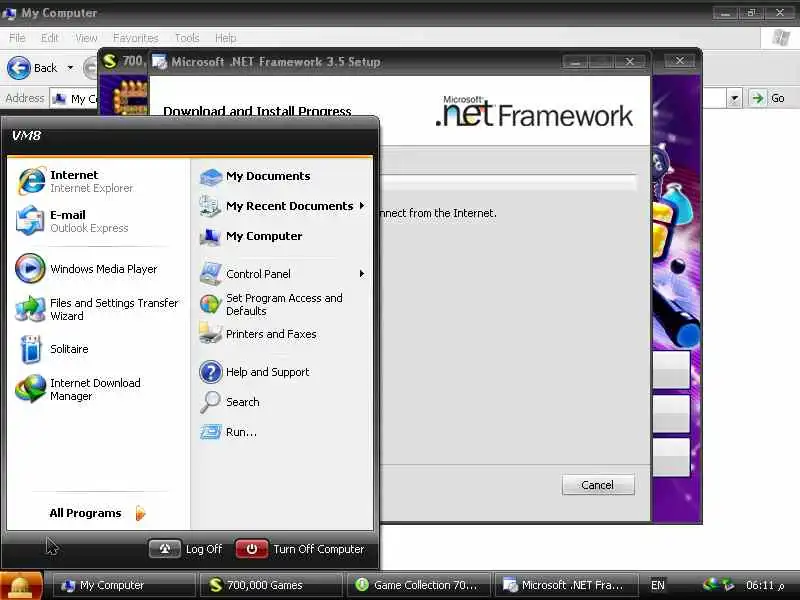Open Windows Media Player icon

tap(30, 268)
